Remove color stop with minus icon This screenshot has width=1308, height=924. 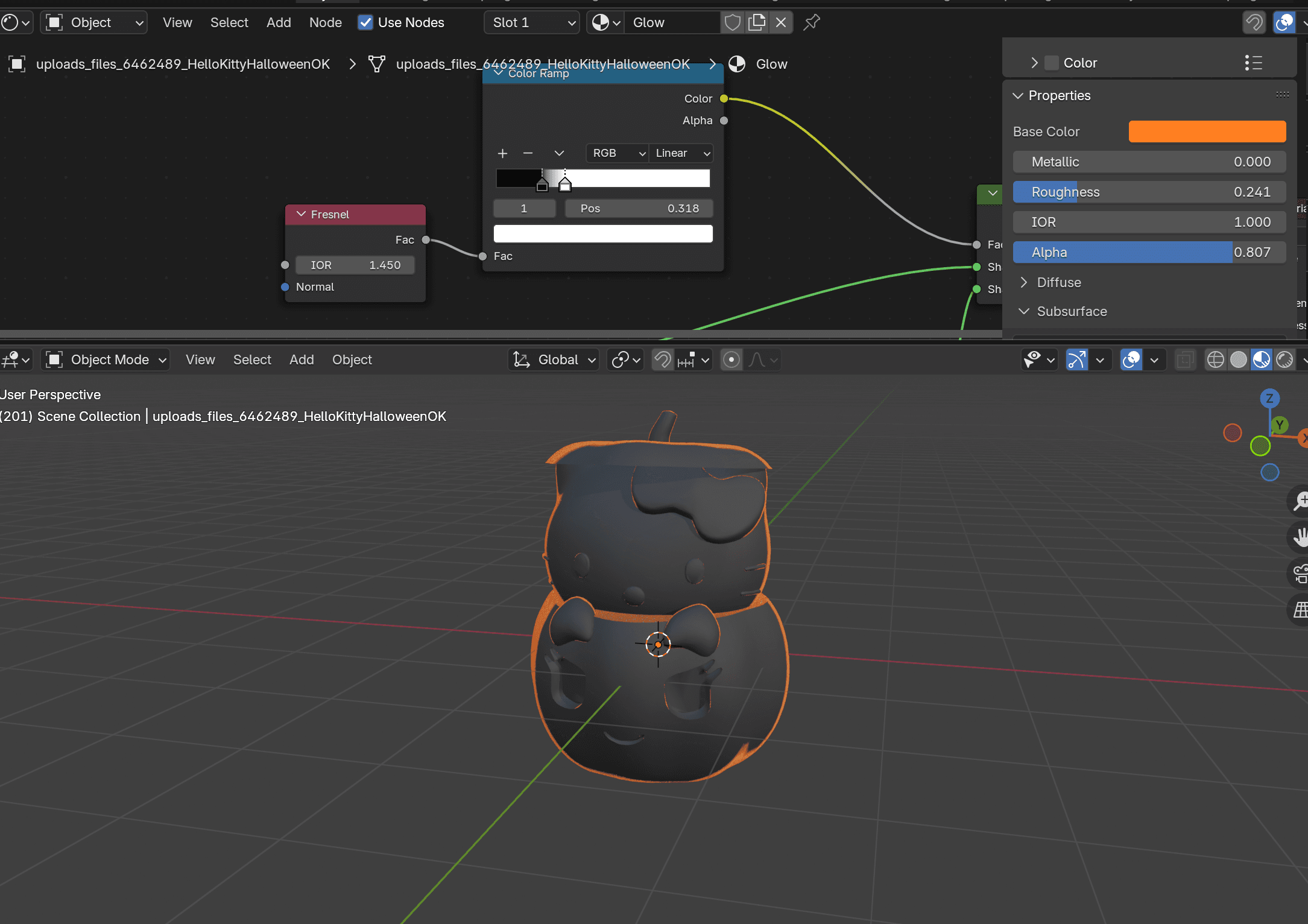pos(528,153)
